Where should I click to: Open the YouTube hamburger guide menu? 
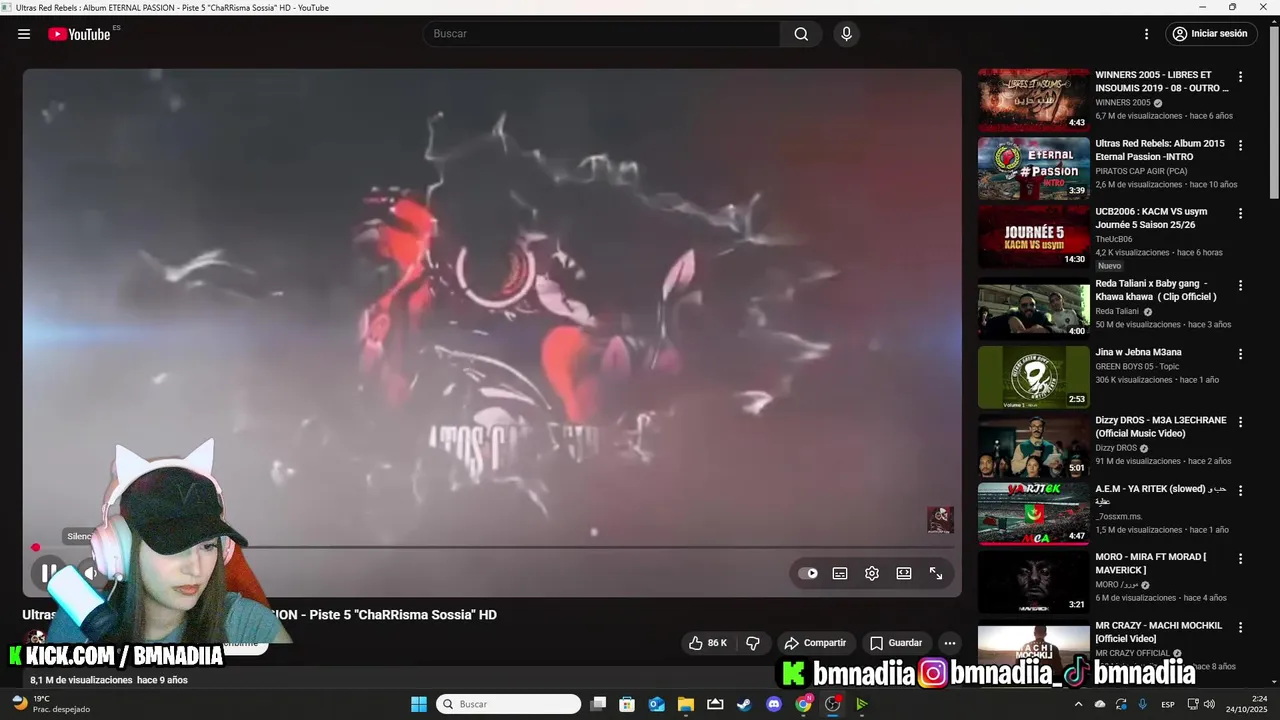(x=24, y=34)
